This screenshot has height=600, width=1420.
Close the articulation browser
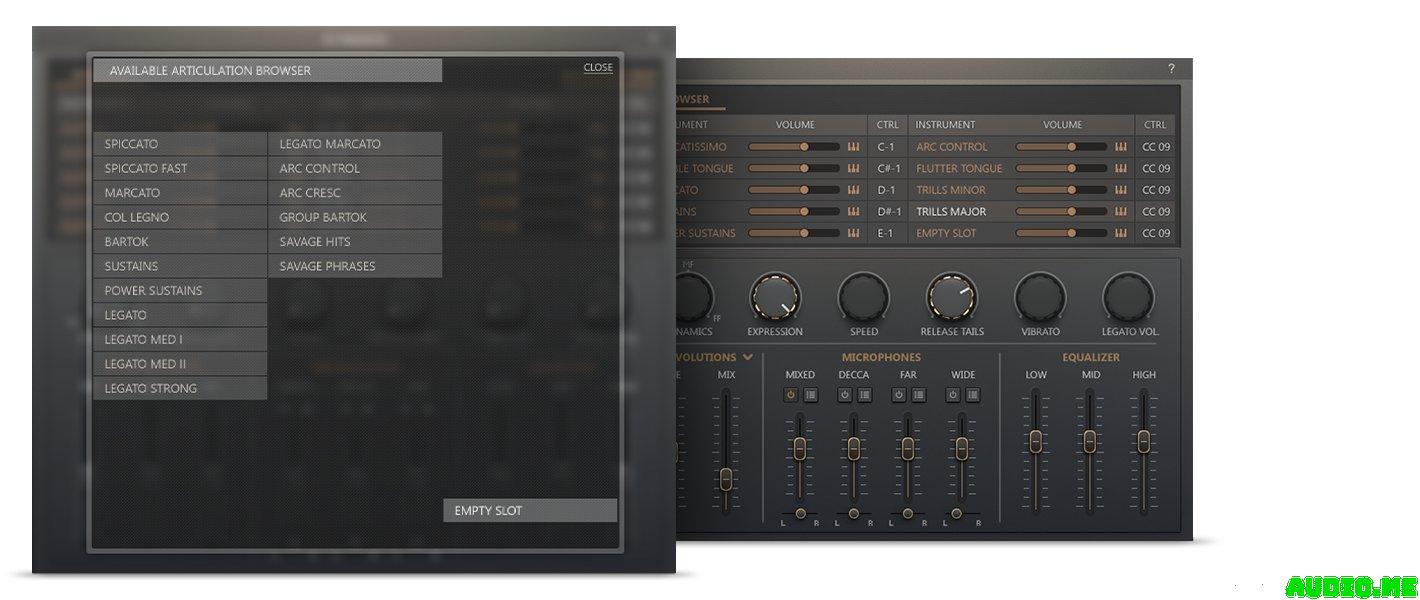pyautogui.click(x=598, y=68)
